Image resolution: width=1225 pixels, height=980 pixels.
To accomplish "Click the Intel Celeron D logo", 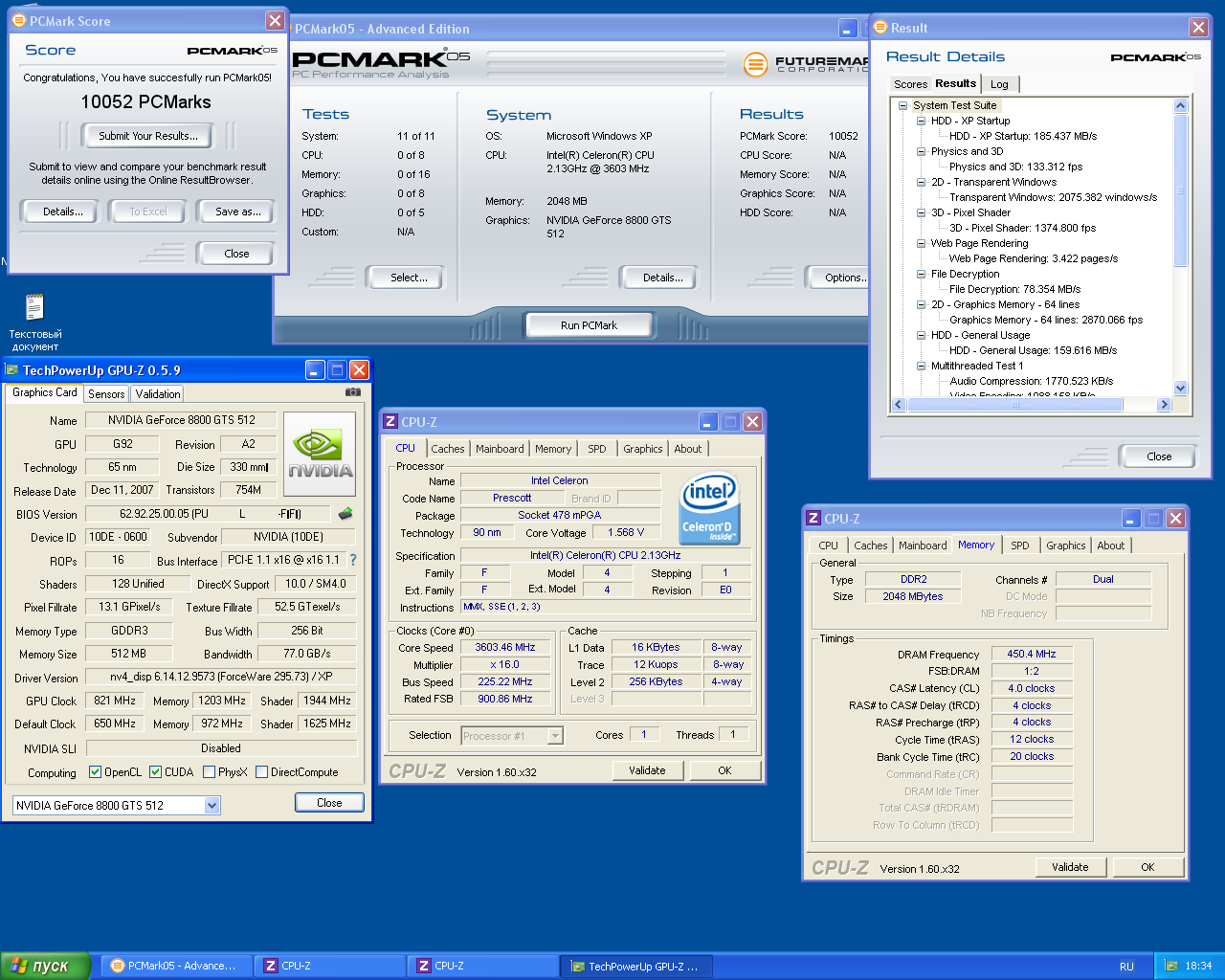I will (x=708, y=508).
